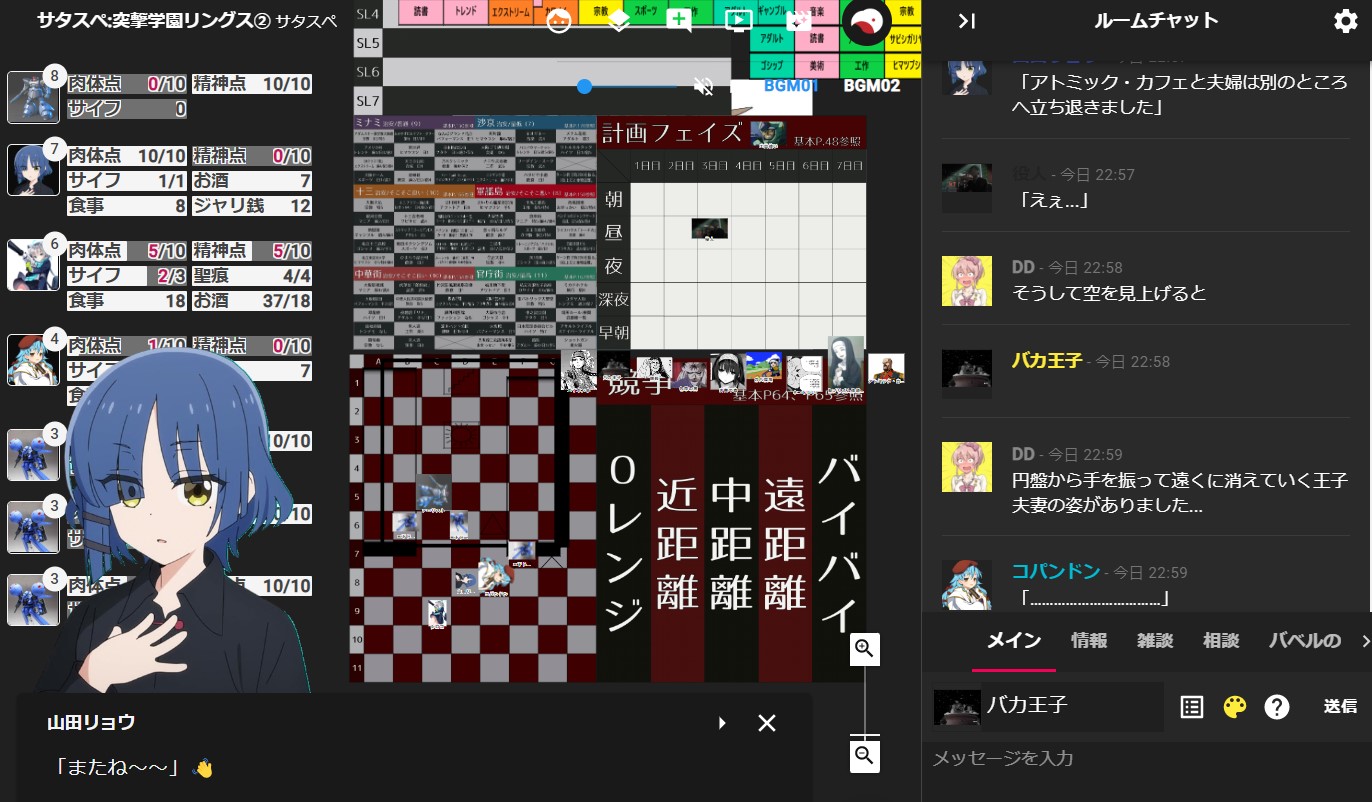Switch to the 雑談 chat tab

(1155, 641)
